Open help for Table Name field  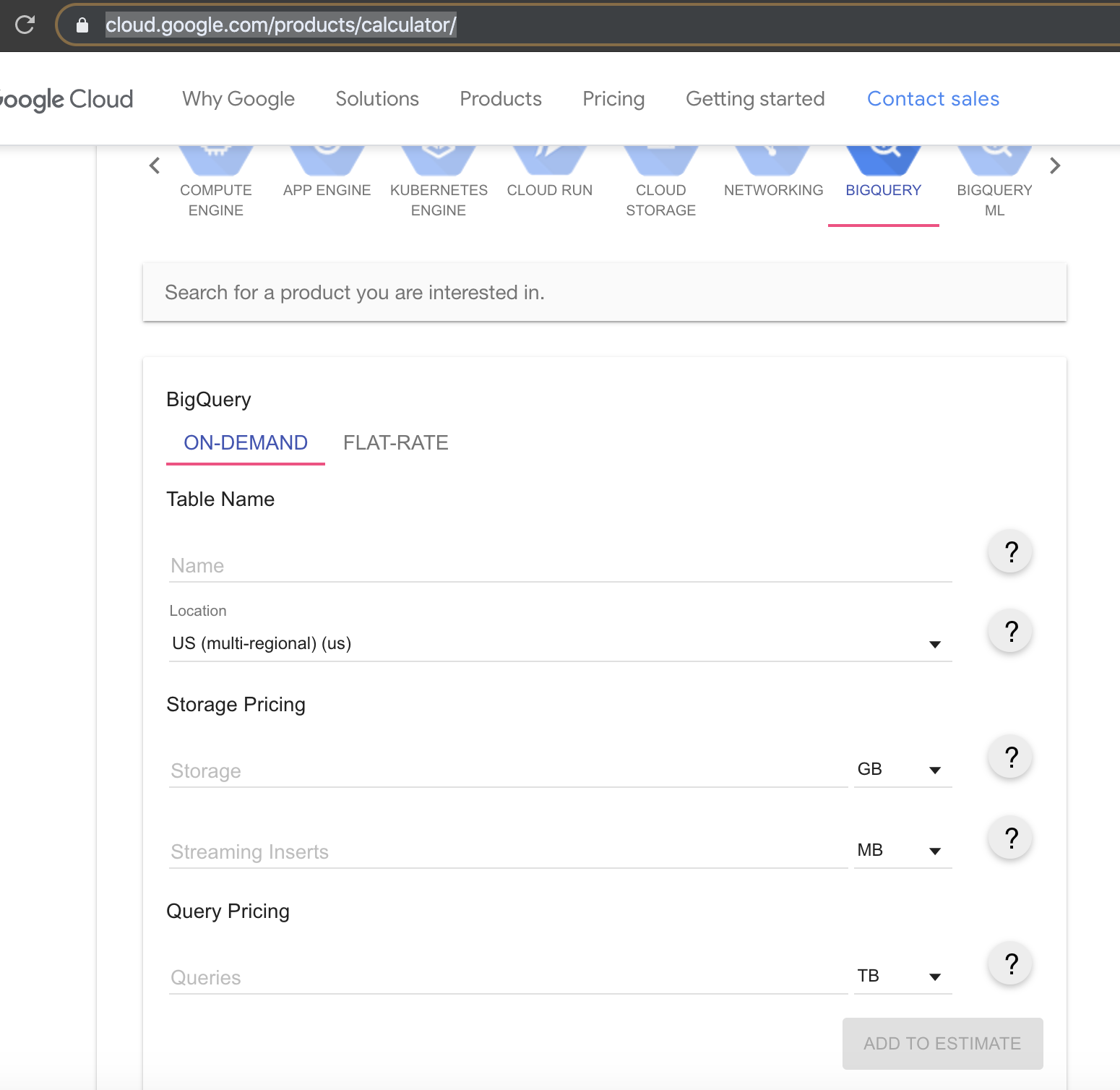(x=1010, y=552)
